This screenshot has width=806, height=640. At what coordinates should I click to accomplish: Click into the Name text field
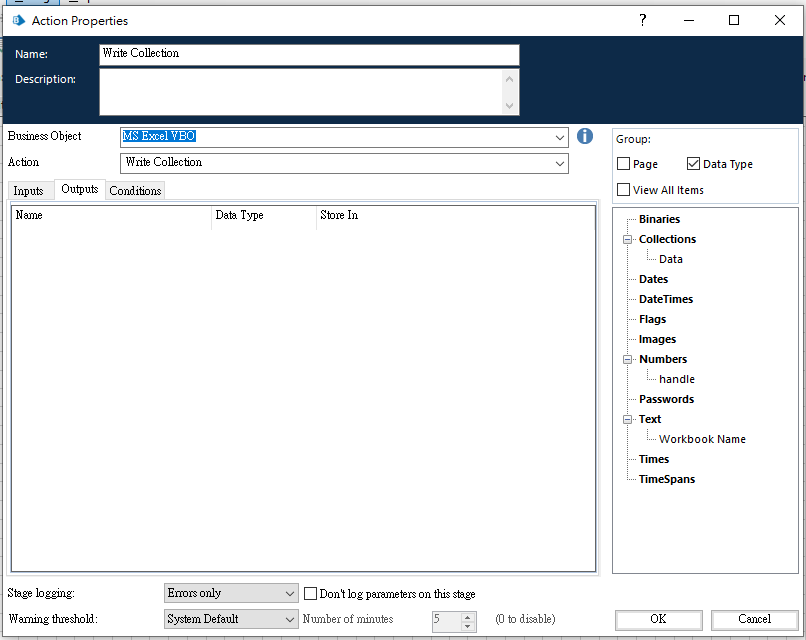[x=309, y=55]
